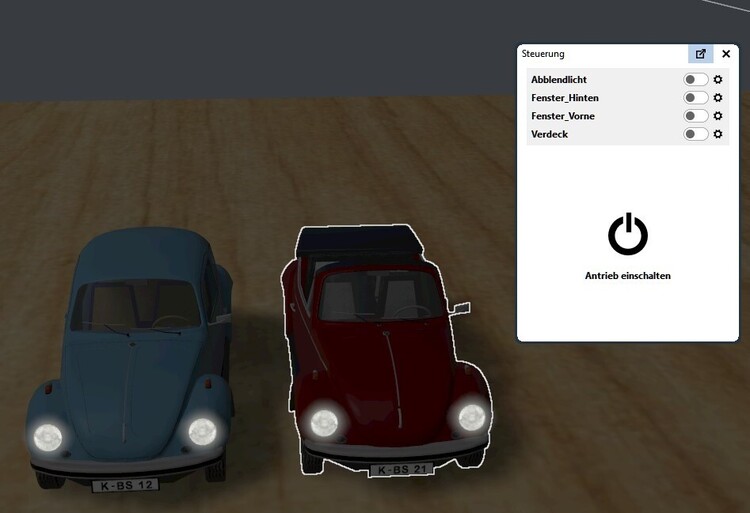
Task: Toggle the Abblendlicht switch
Action: (x=695, y=79)
